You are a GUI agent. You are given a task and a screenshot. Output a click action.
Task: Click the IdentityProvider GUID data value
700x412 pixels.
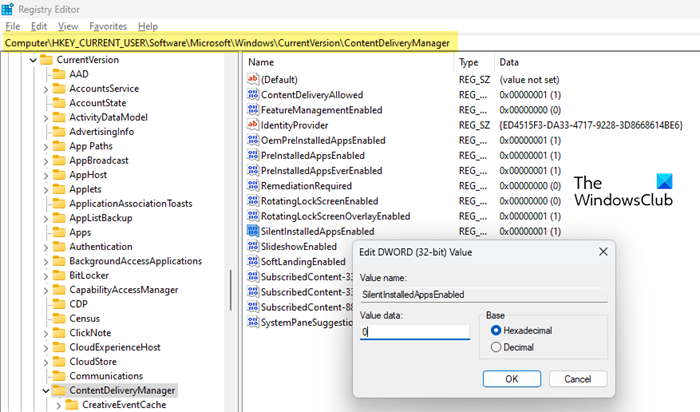tap(591, 125)
